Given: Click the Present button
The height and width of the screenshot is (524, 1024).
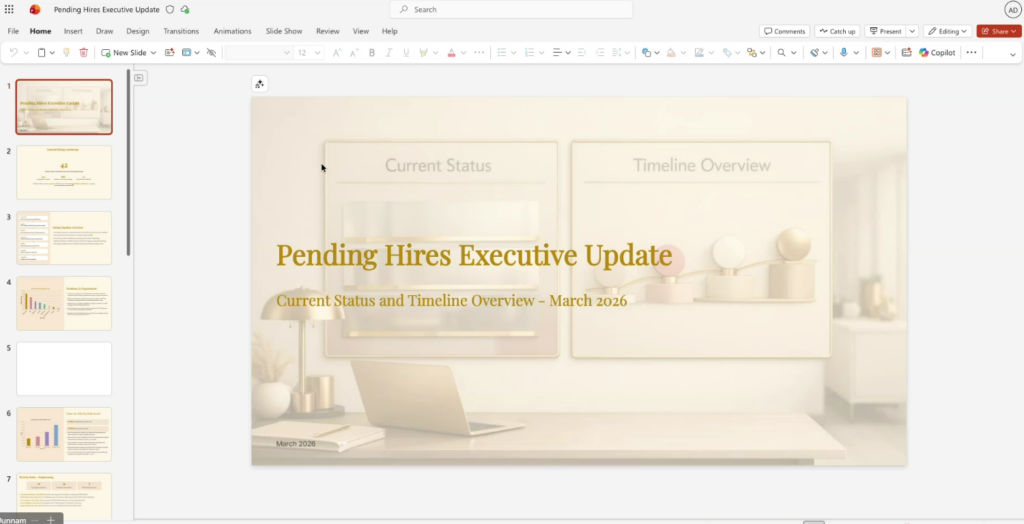Looking at the screenshot, I should pos(886,31).
